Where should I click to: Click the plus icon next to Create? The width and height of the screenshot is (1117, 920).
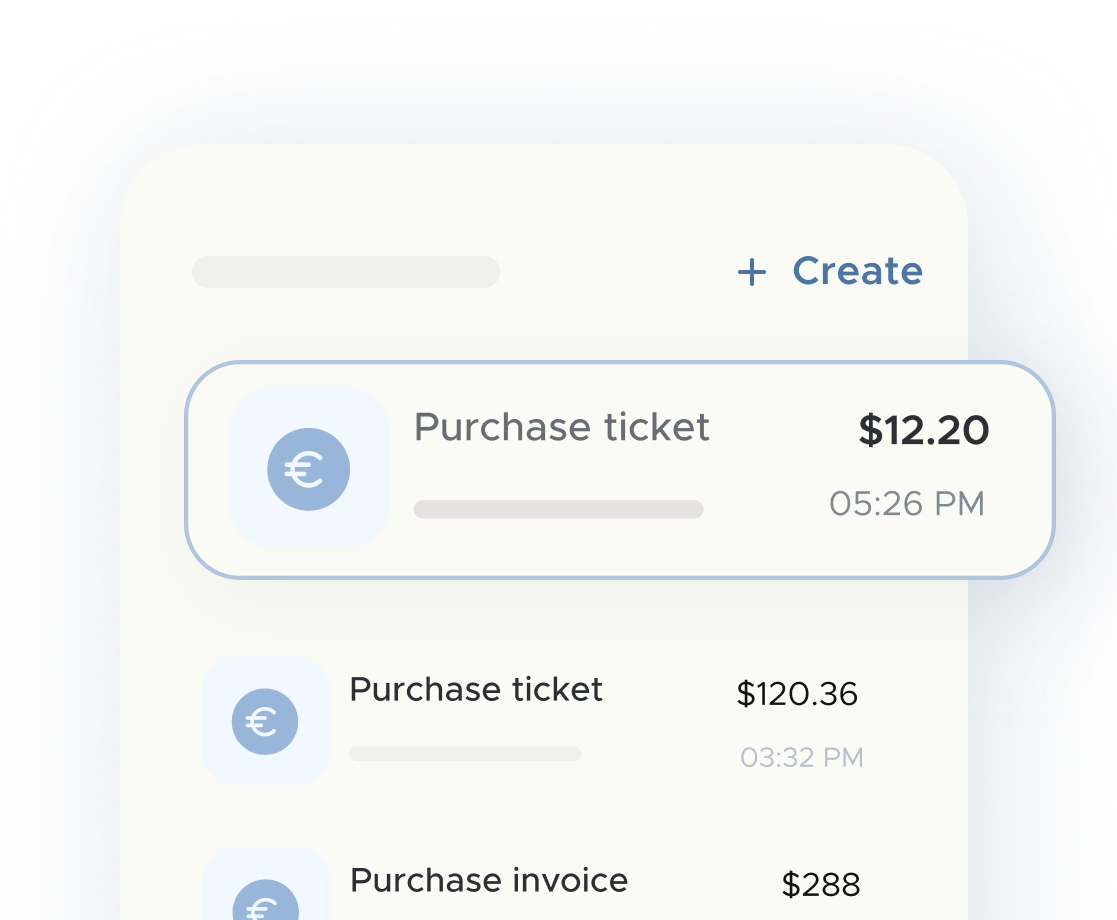coord(751,271)
